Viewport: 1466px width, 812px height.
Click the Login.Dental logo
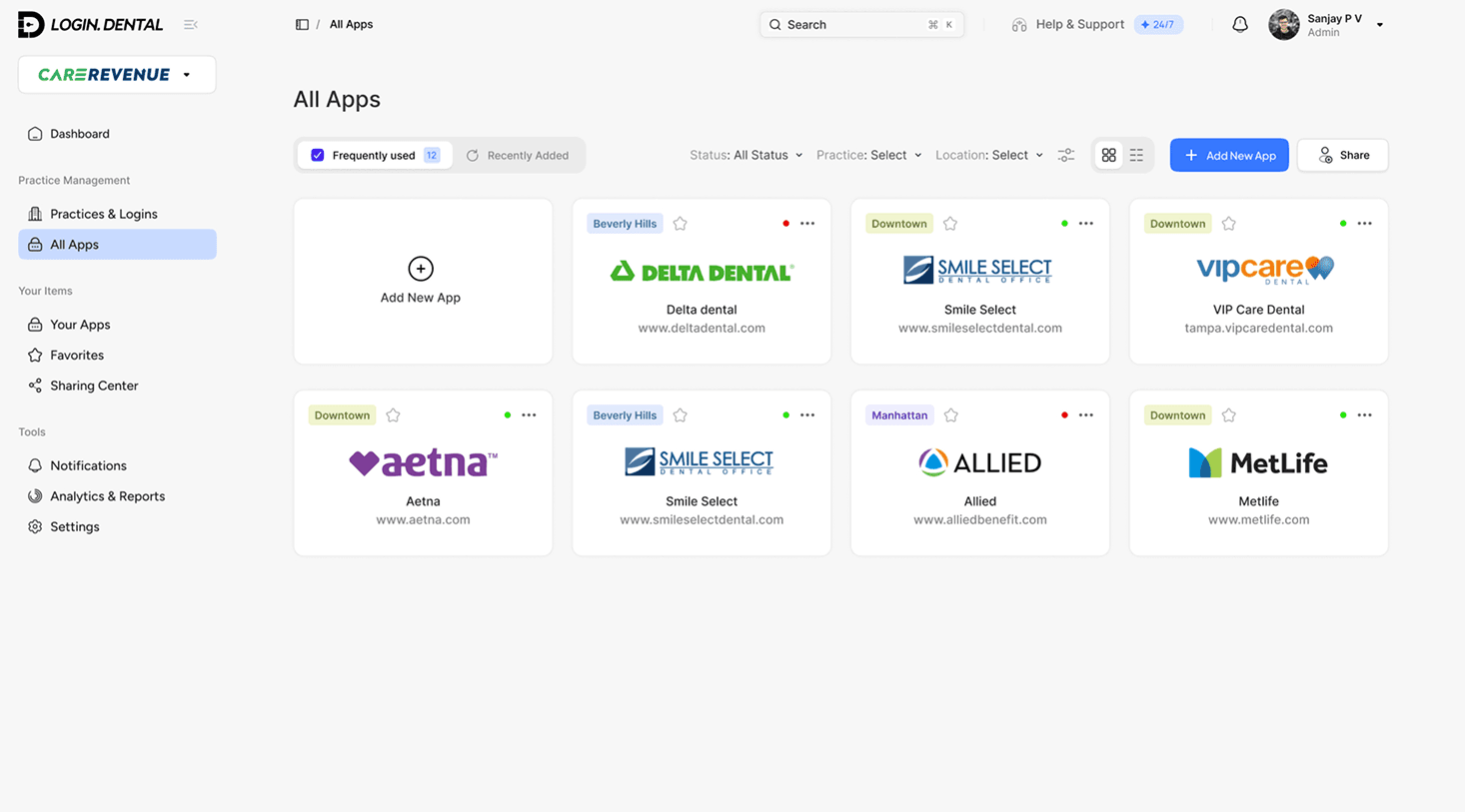point(90,24)
